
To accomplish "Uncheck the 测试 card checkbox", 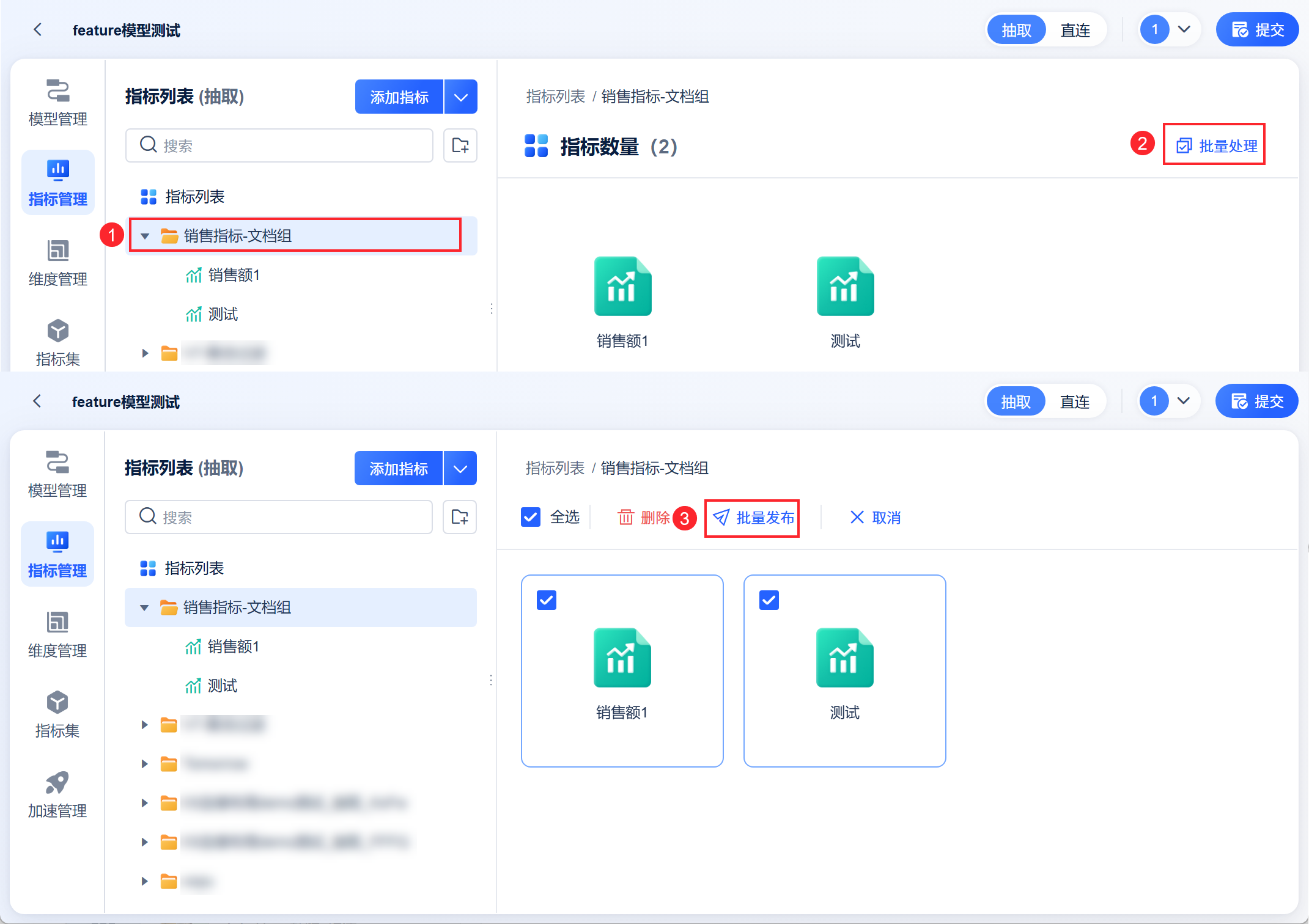I will click(x=769, y=600).
